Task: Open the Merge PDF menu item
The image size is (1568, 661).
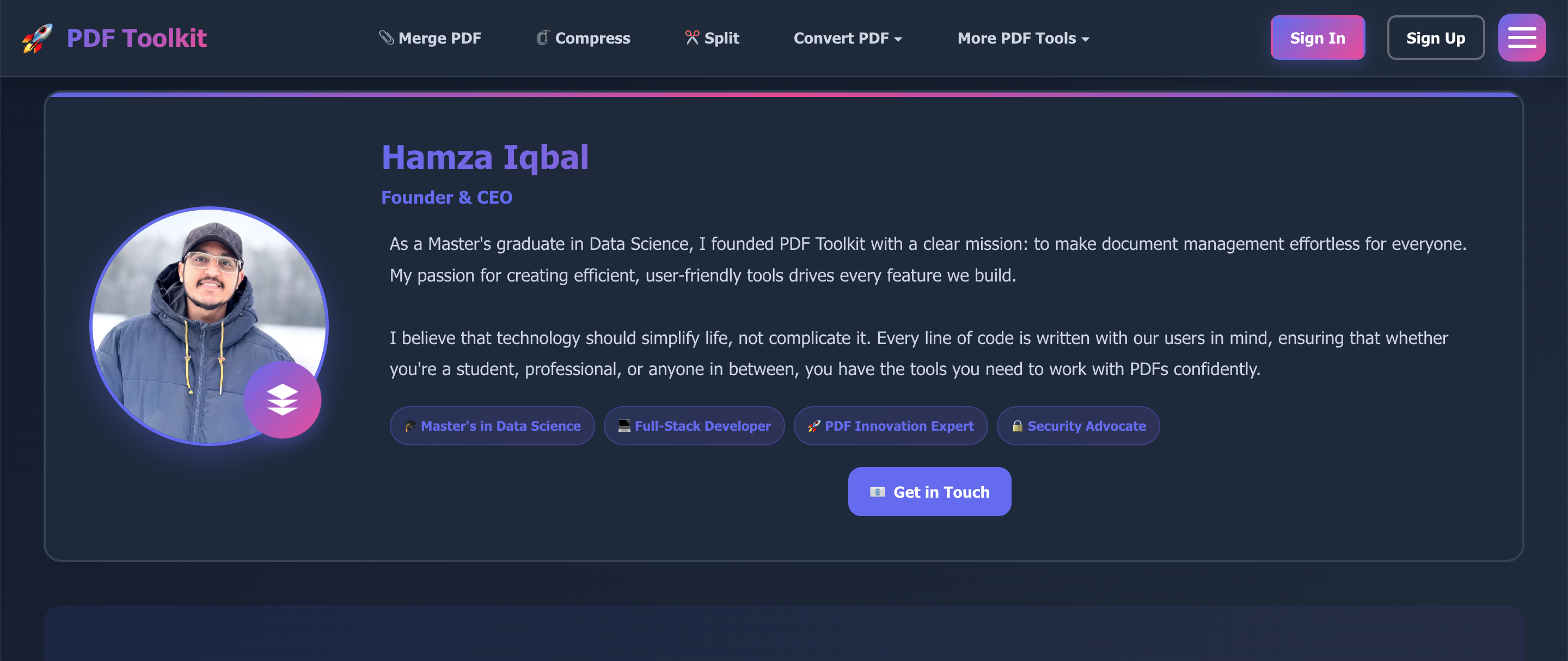Action: [430, 38]
